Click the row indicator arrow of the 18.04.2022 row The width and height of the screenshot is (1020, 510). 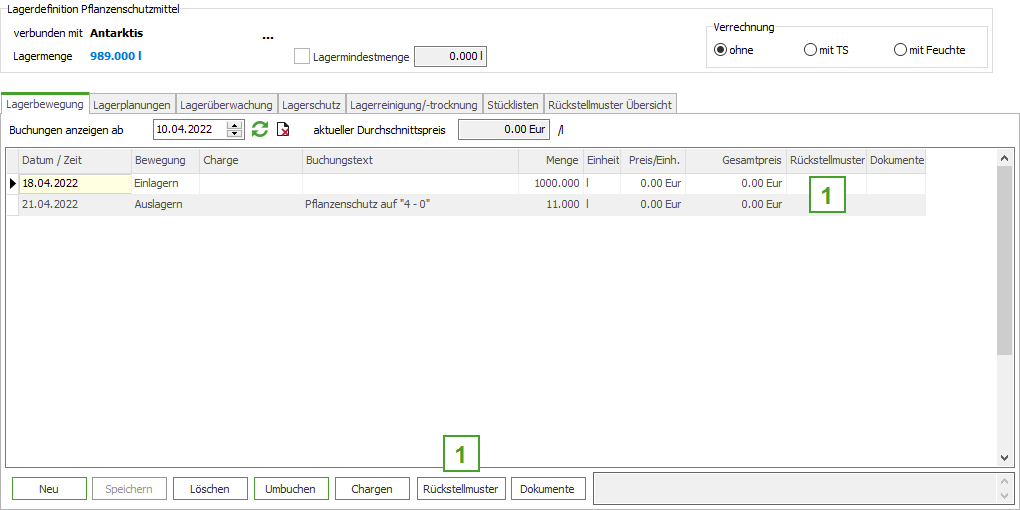click(13, 183)
